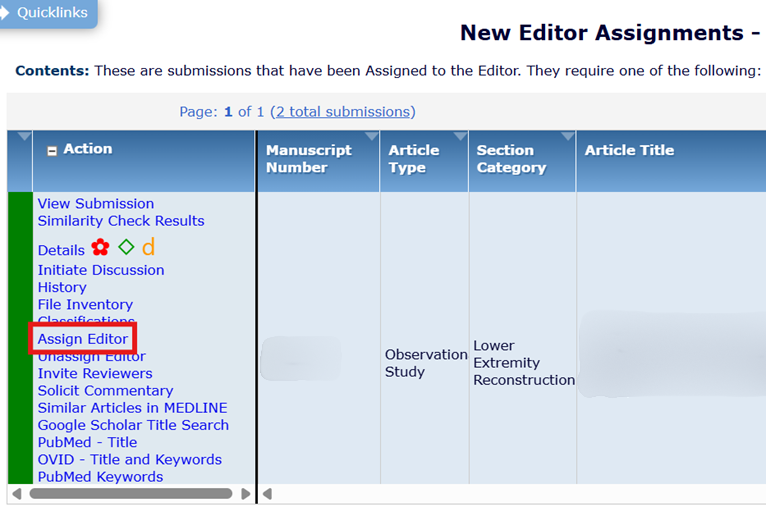Image resolution: width=766 pixels, height=507 pixels.
Task: Click the Invite Reviewers link
Action: (x=95, y=373)
